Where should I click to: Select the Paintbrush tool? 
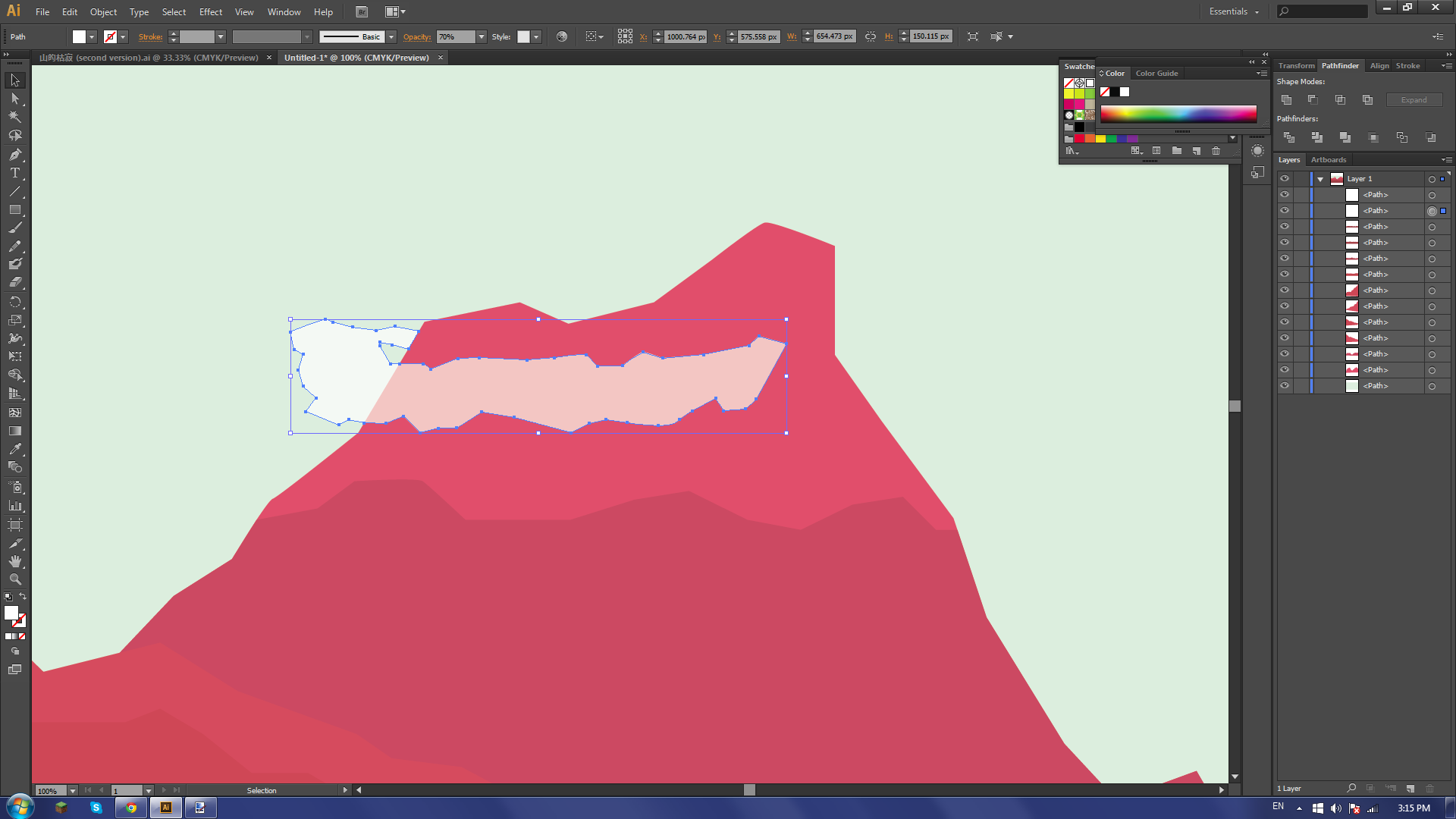point(15,227)
